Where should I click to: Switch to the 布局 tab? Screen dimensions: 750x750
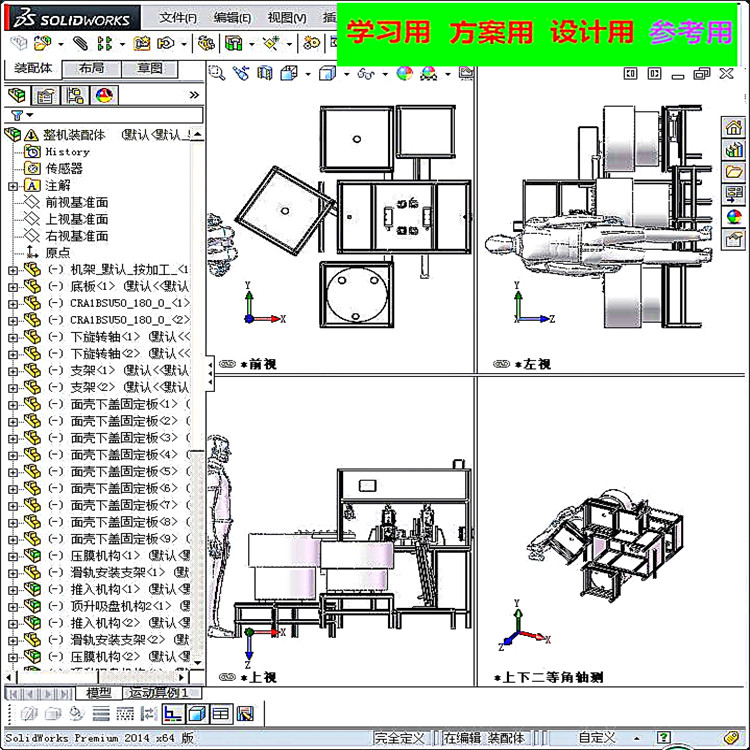[91, 68]
